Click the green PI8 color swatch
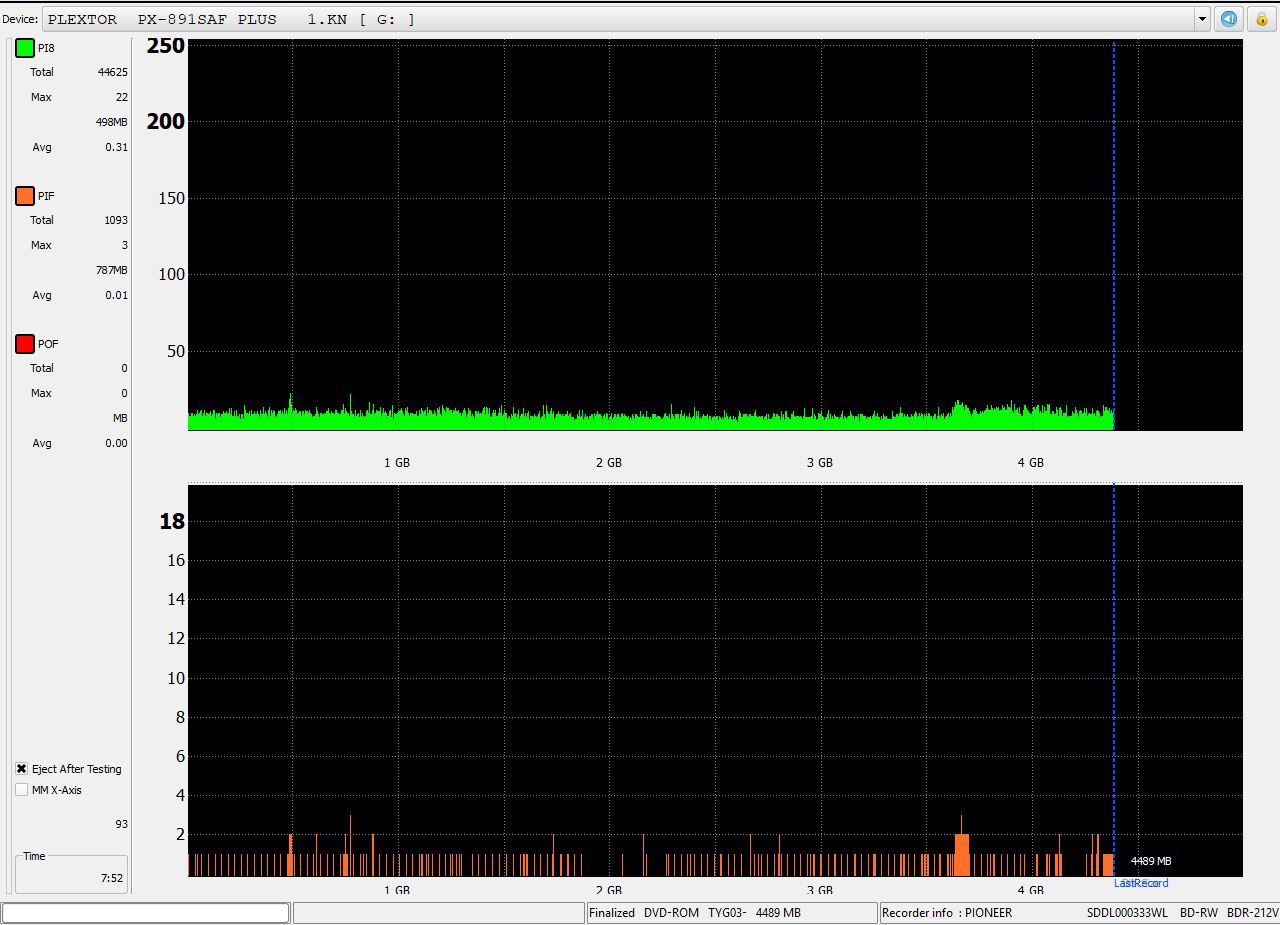 25,48
